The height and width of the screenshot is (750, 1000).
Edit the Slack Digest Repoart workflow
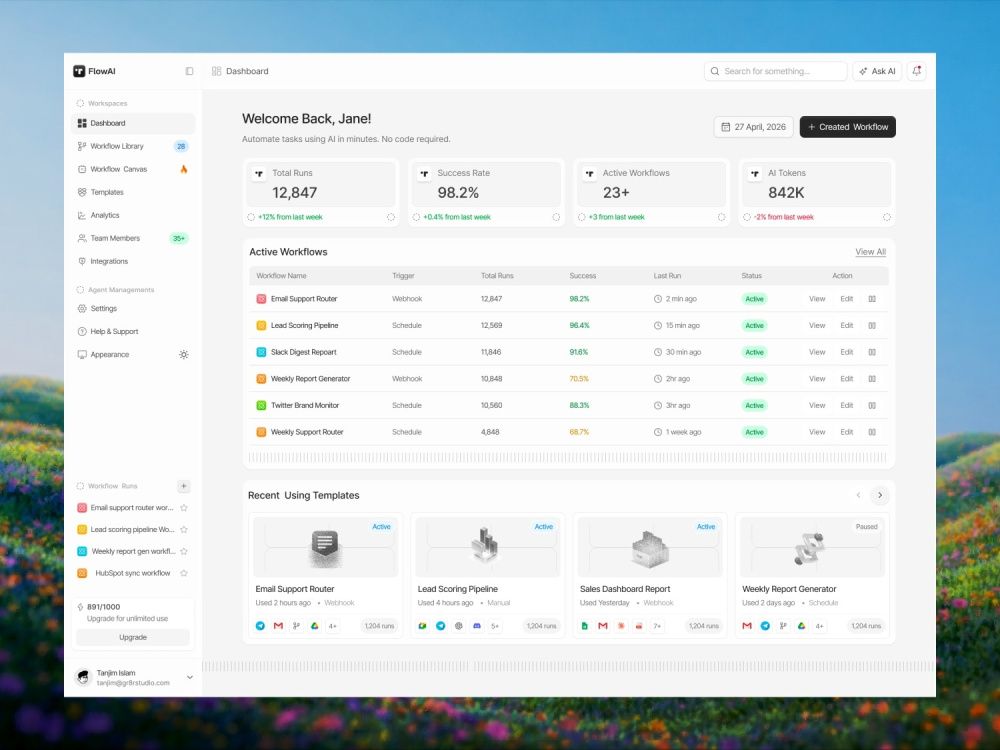click(846, 352)
